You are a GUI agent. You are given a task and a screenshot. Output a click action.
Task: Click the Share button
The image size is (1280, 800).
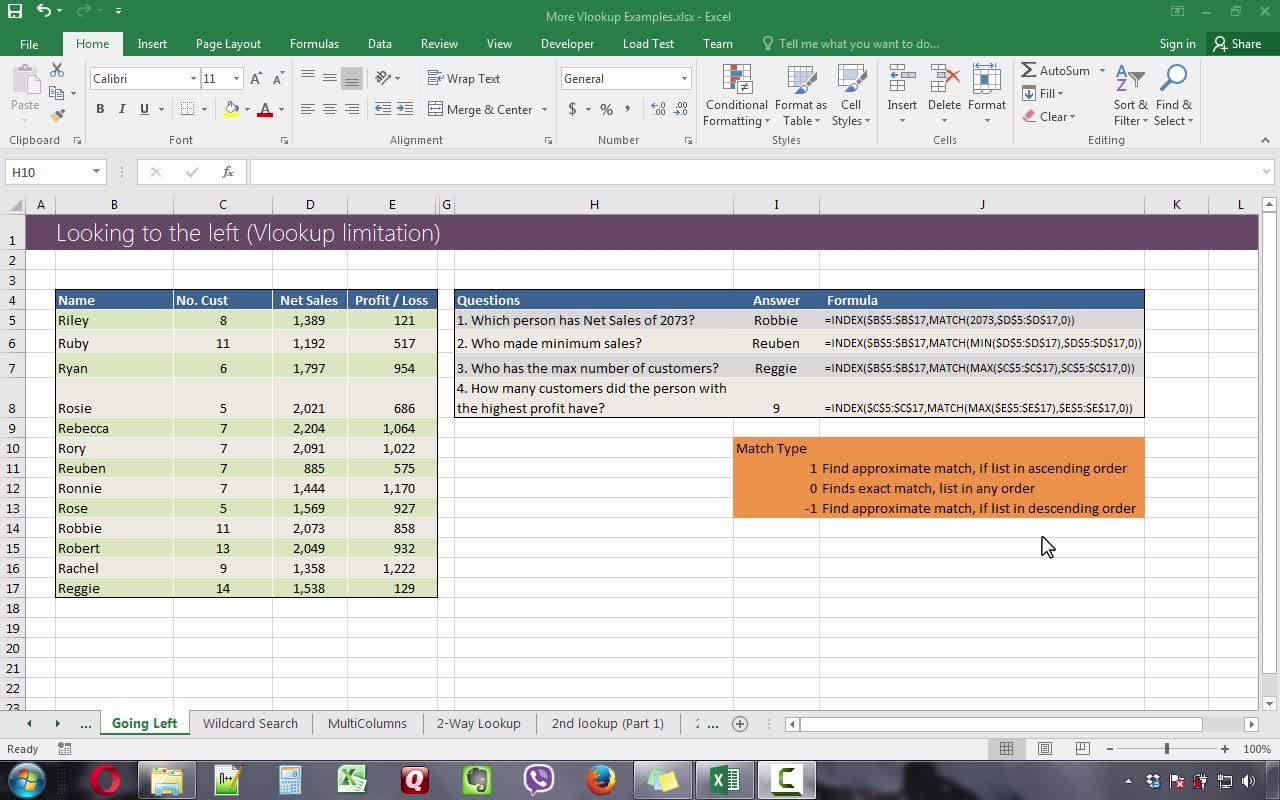(1237, 44)
